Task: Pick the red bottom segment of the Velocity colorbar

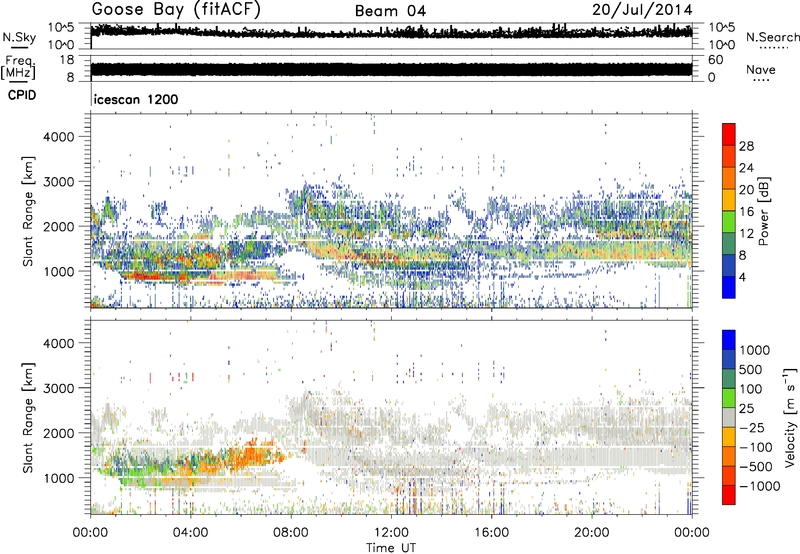Action: (729, 495)
